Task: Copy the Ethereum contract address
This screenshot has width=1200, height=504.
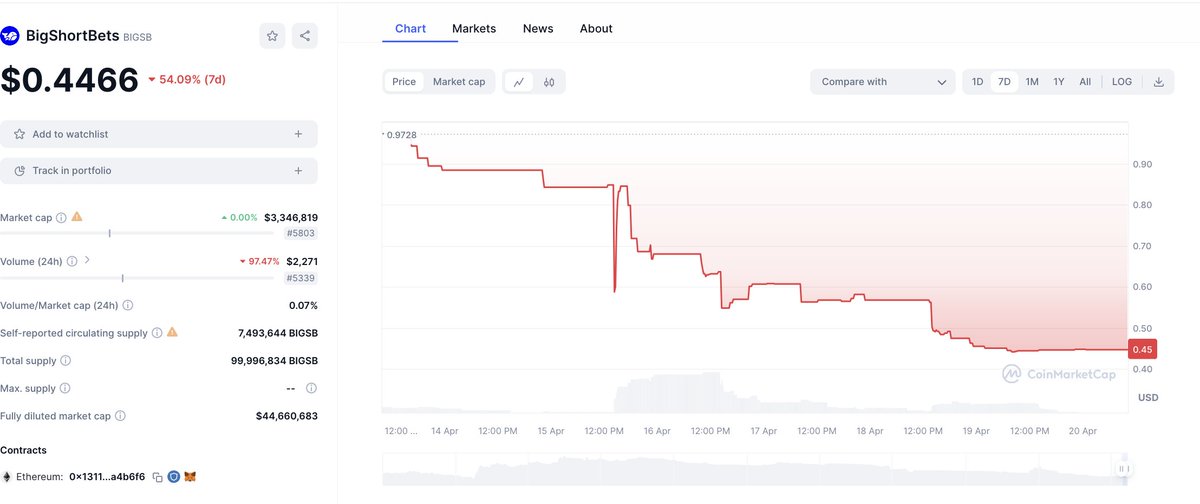Action: point(157,478)
